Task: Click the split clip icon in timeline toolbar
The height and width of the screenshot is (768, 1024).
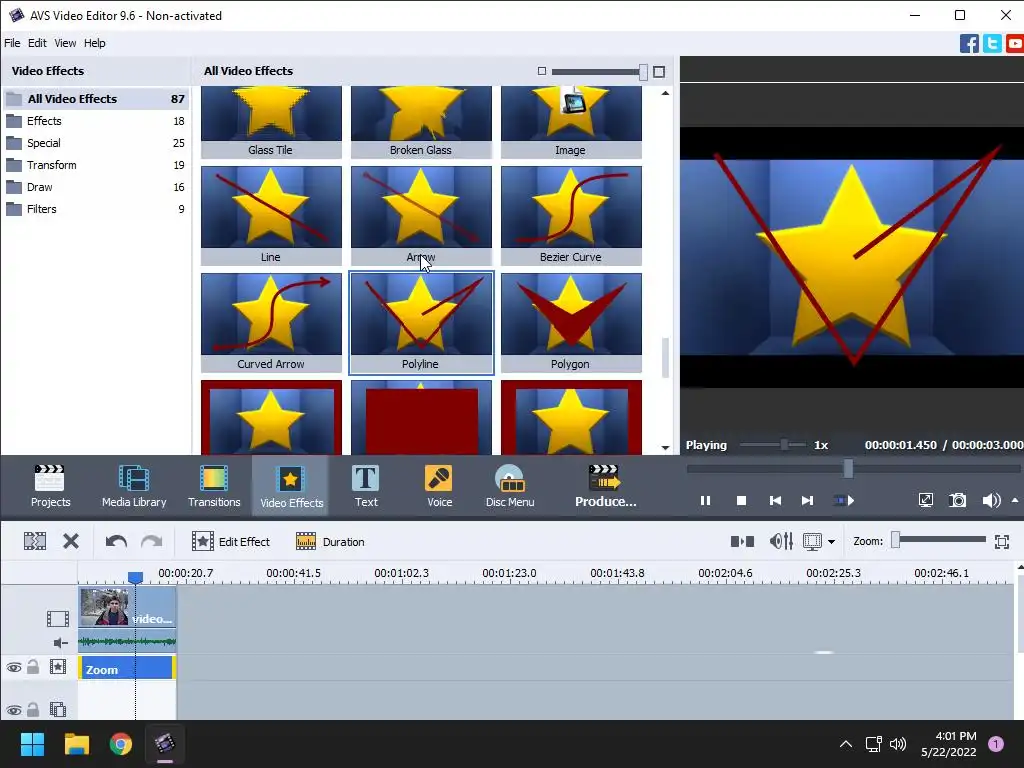Action: 35,541
